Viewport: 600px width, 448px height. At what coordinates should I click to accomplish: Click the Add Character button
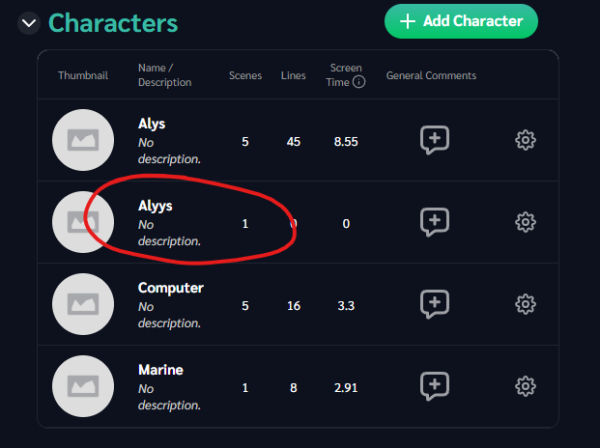461,21
